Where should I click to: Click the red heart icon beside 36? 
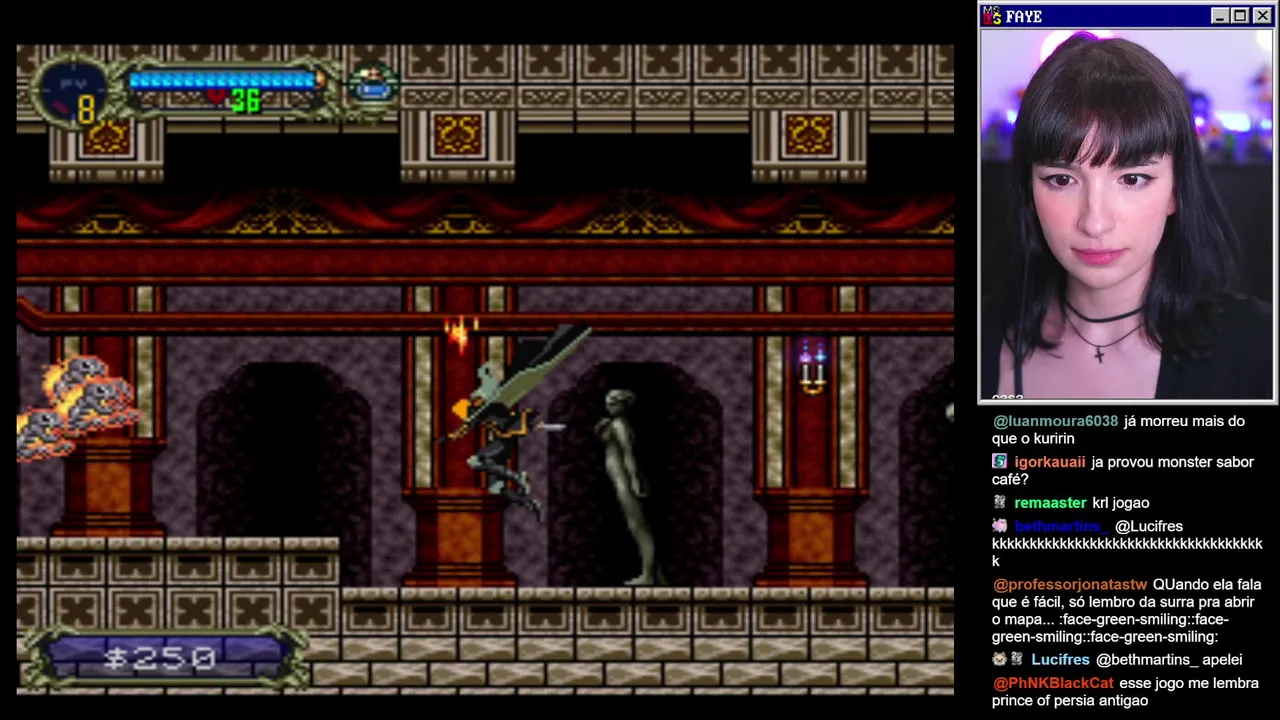pos(217,98)
